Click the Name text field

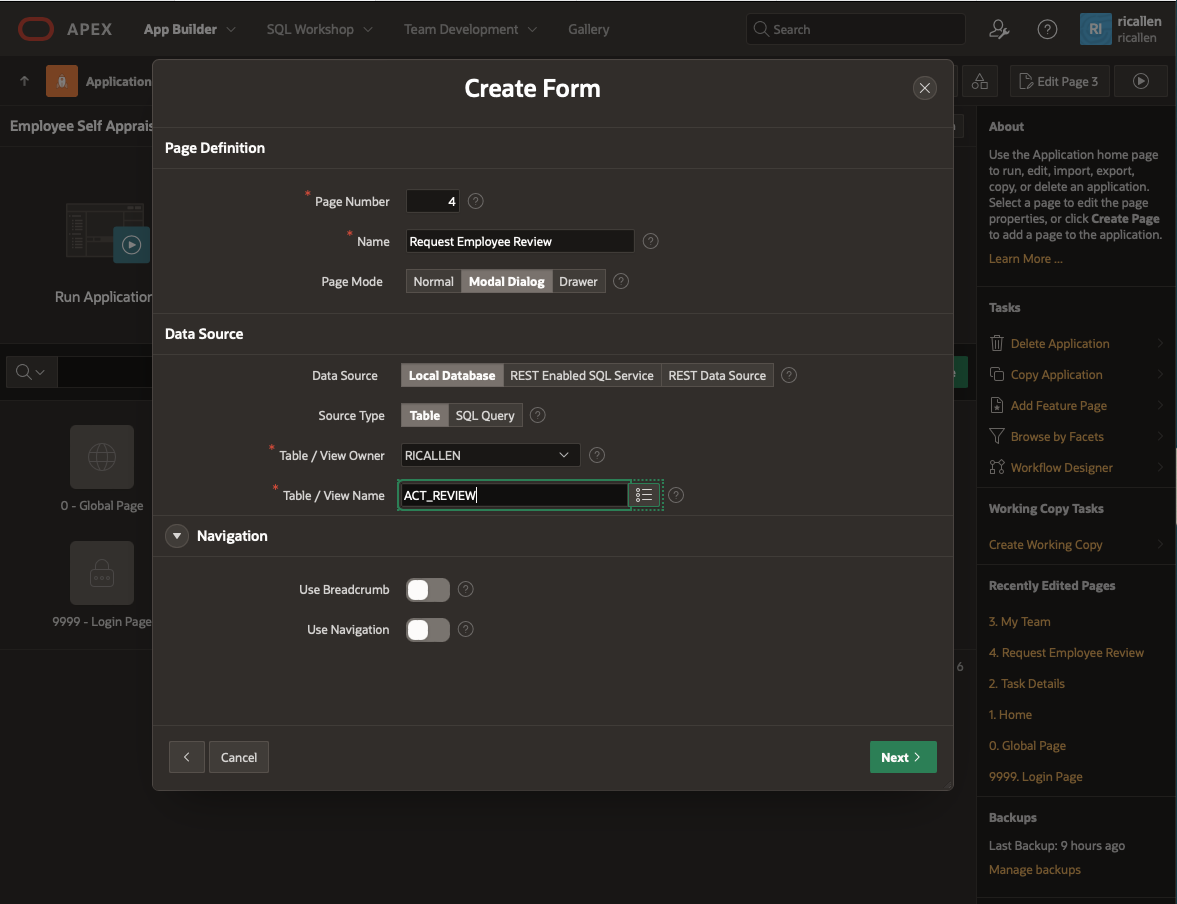click(520, 241)
